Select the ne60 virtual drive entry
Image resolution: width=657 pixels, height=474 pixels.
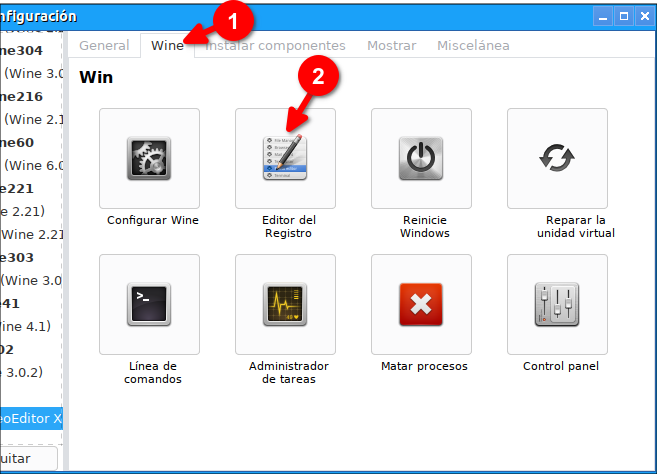pyautogui.click(x=18, y=143)
